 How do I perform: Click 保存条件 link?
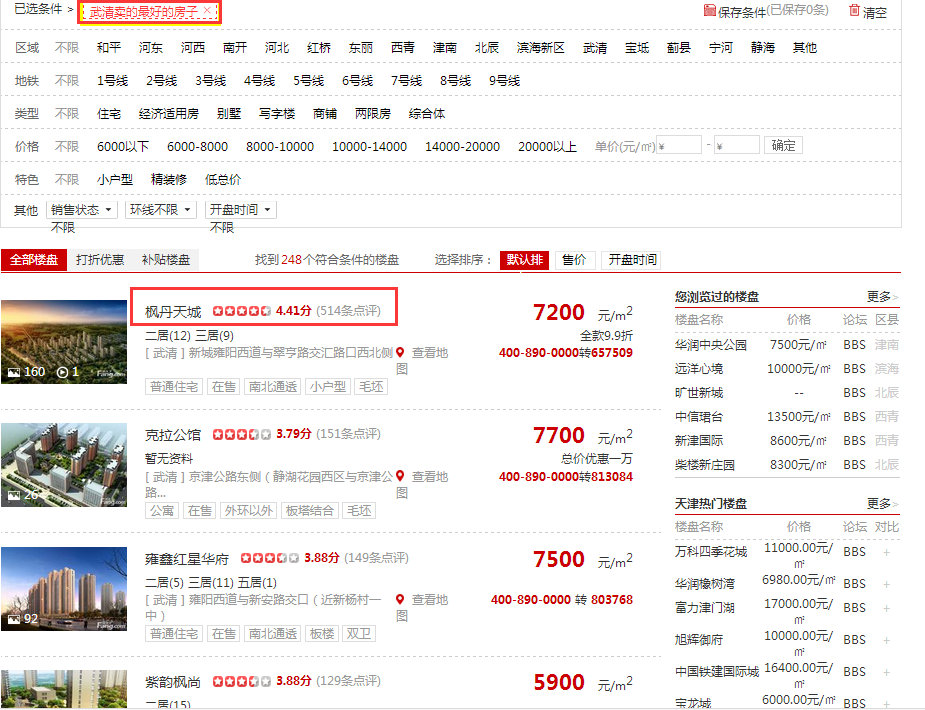[742, 12]
